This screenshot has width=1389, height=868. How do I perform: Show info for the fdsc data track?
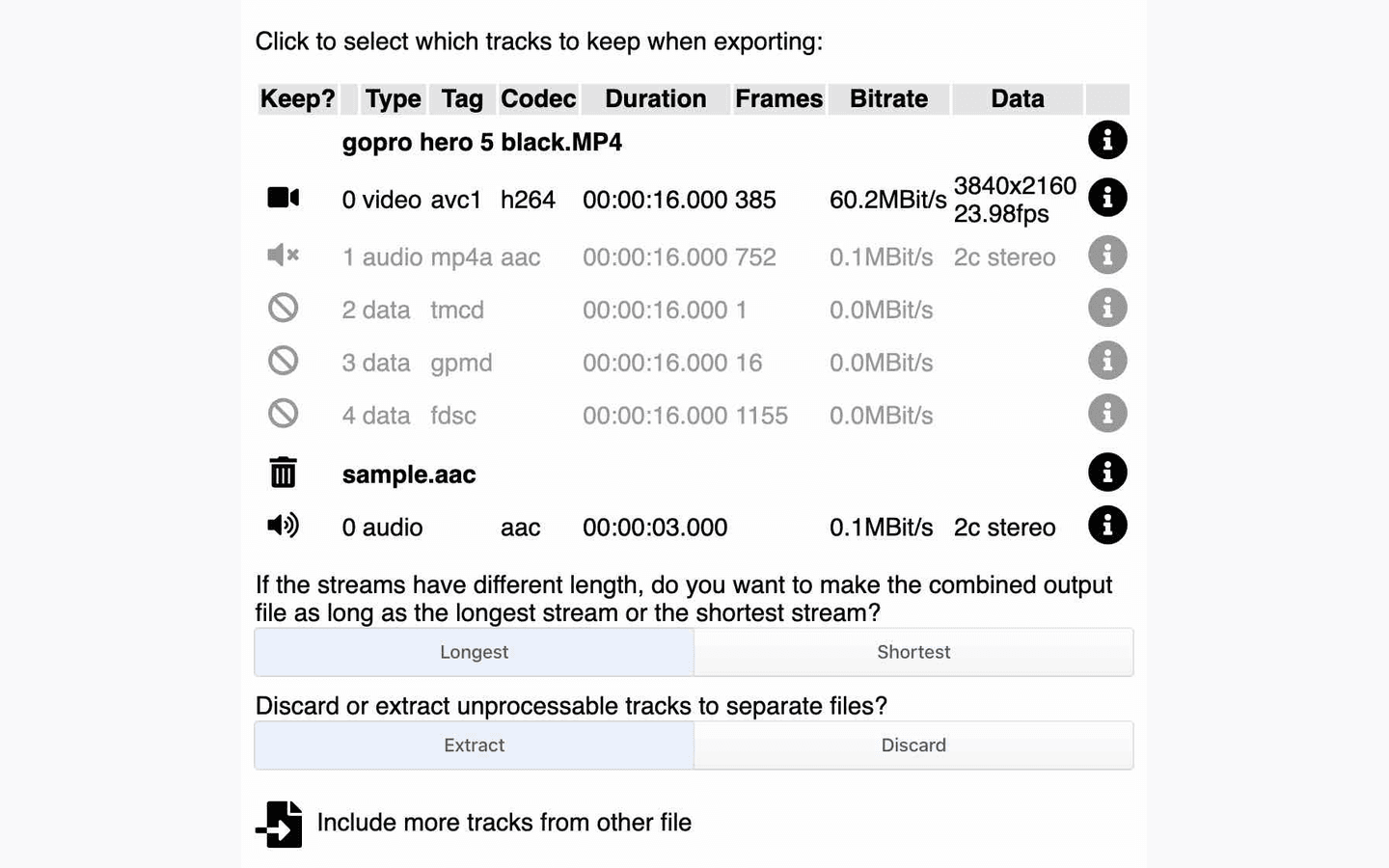click(1107, 415)
